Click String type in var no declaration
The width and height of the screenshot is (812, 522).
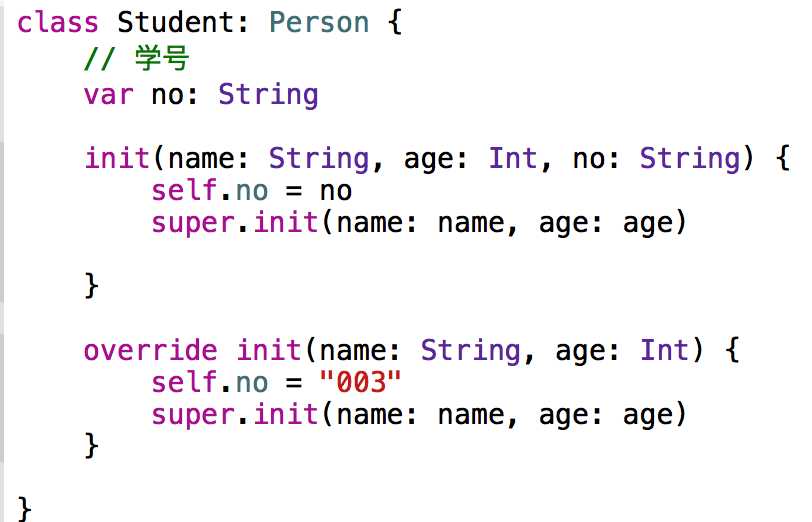[268, 95]
